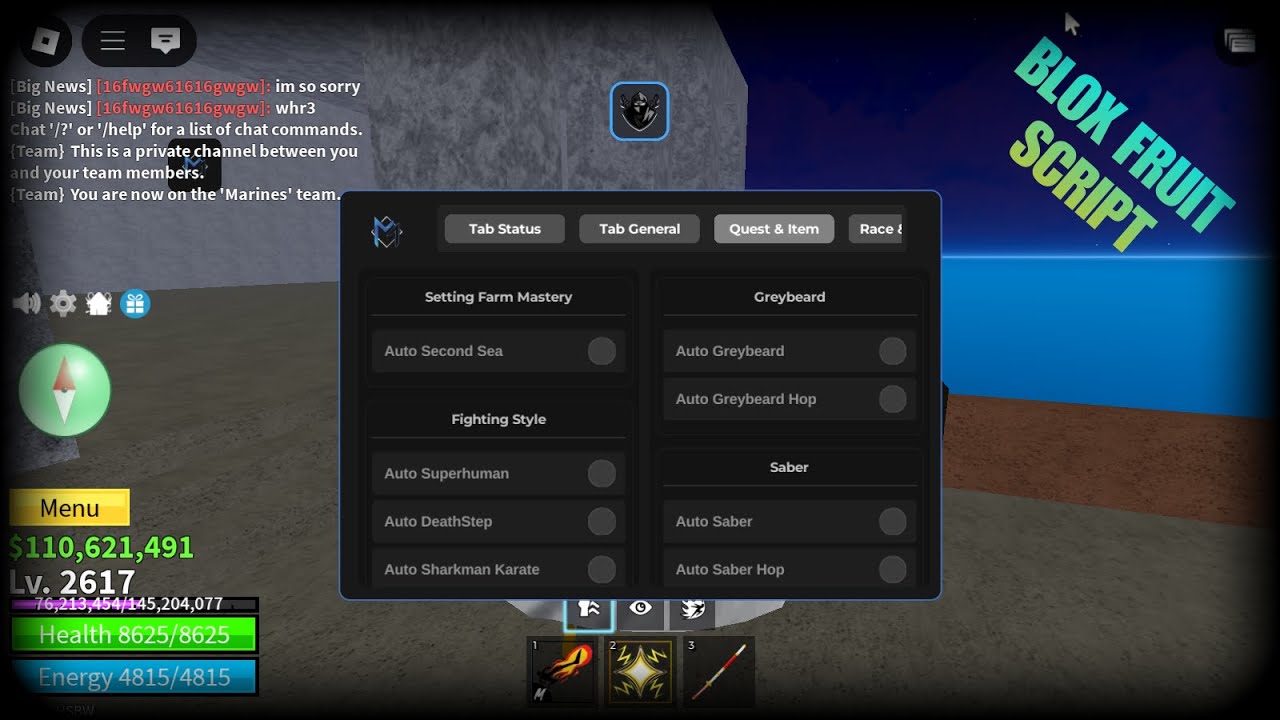Image resolution: width=1280 pixels, height=720 pixels.
Task: Click the masked script hub icon
Action: (x=639, y=111)
